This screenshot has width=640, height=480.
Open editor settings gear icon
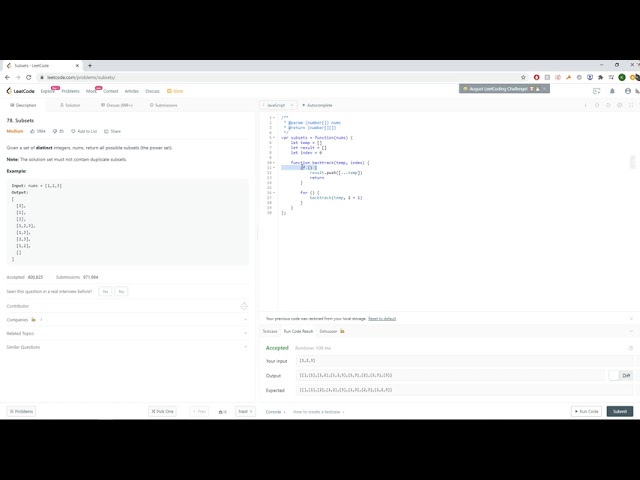620,105
